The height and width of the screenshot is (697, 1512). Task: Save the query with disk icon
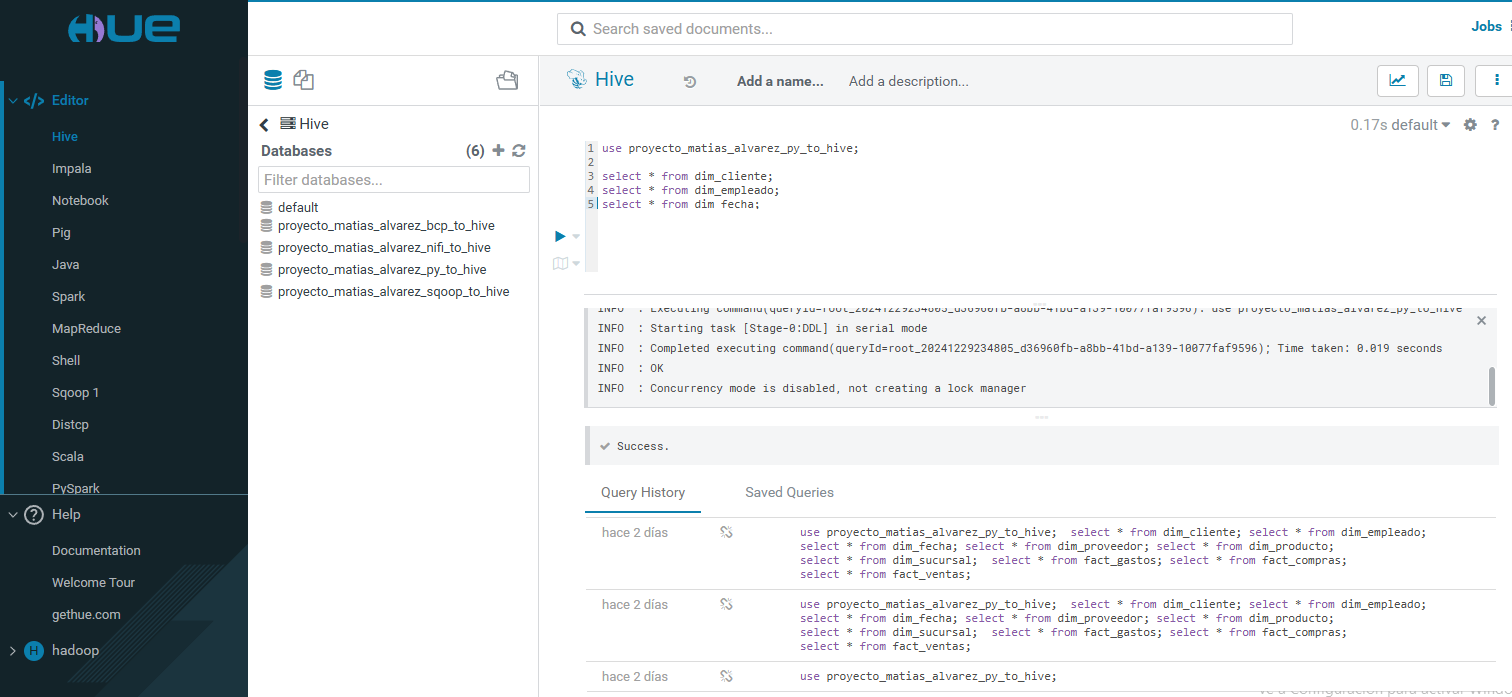pyautogui.click(x=1446, y=81)
